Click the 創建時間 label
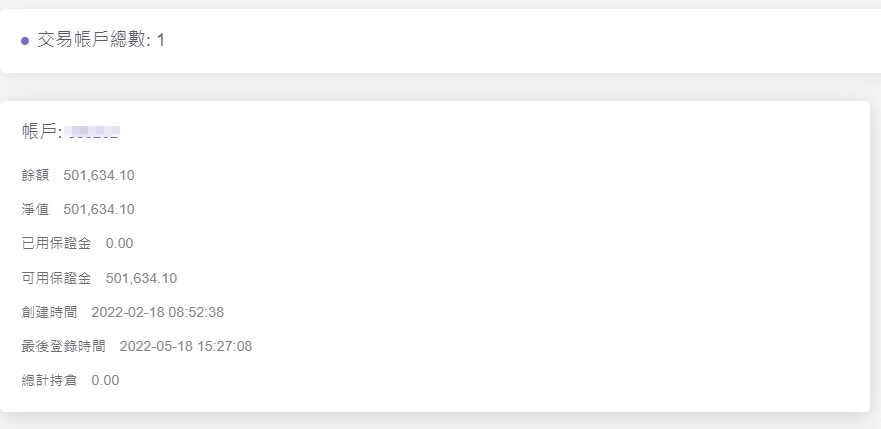Viewport: 881px width, 429px height. pos(49,312)
